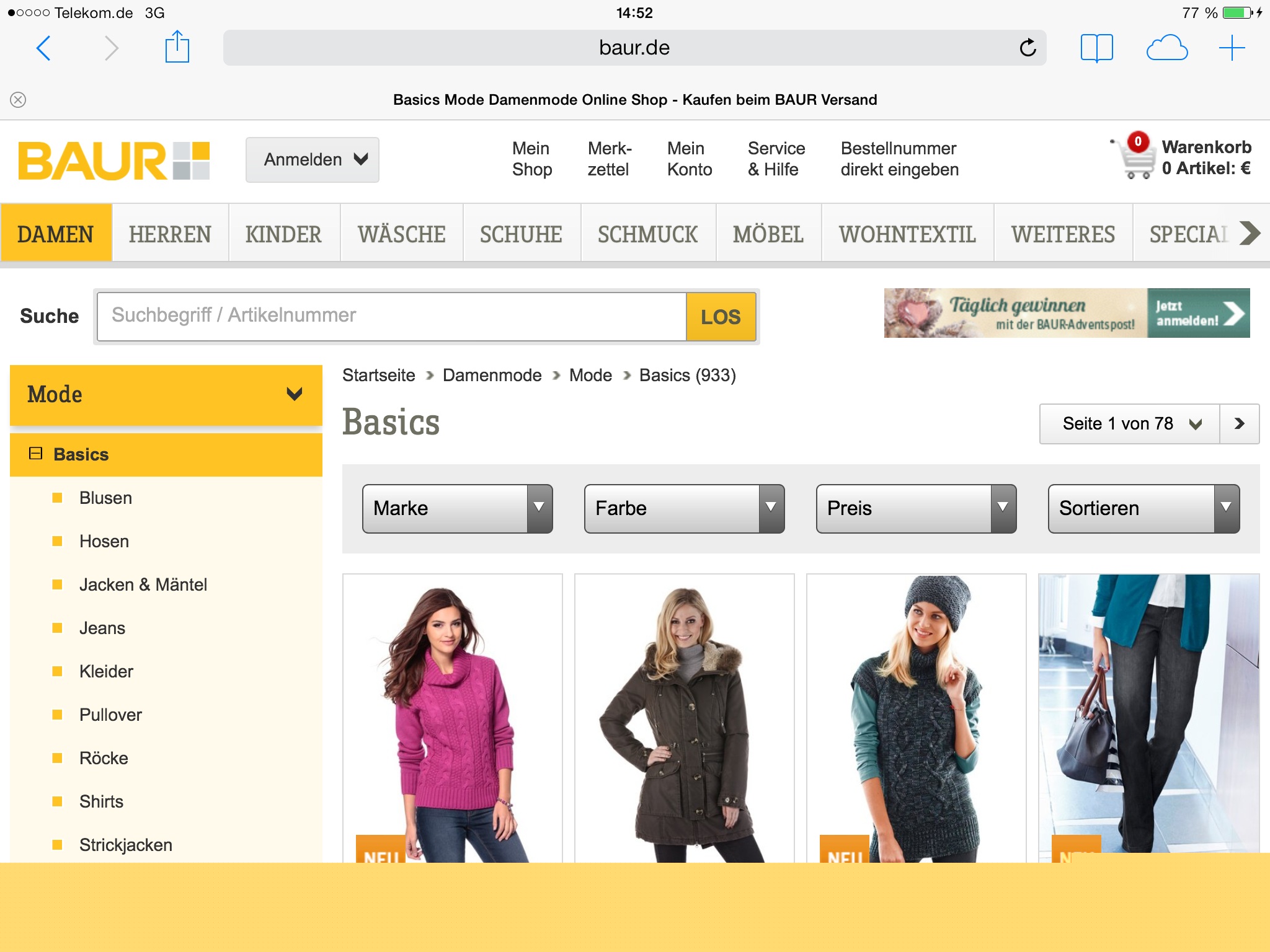Open the pink knit sweater product

pyautogui.click(x=453, y=718)
